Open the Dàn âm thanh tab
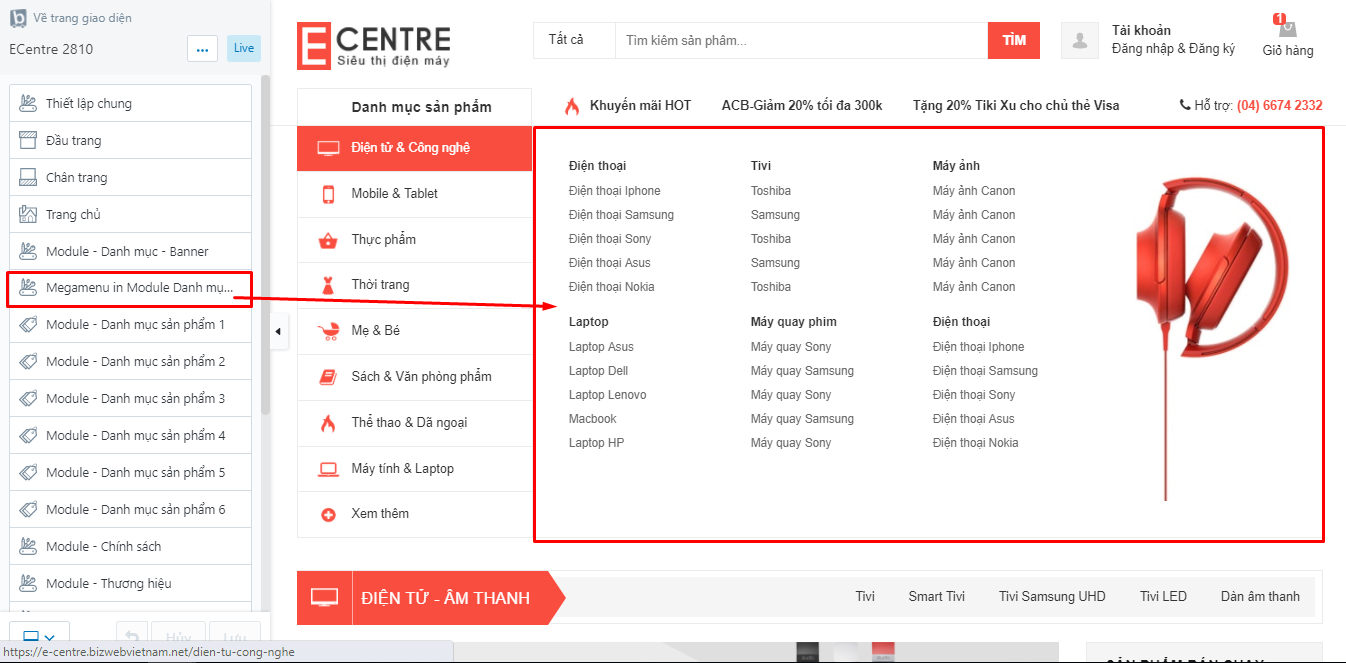The width and height of the screenshot is (1346, 663). coord(1260,597)
